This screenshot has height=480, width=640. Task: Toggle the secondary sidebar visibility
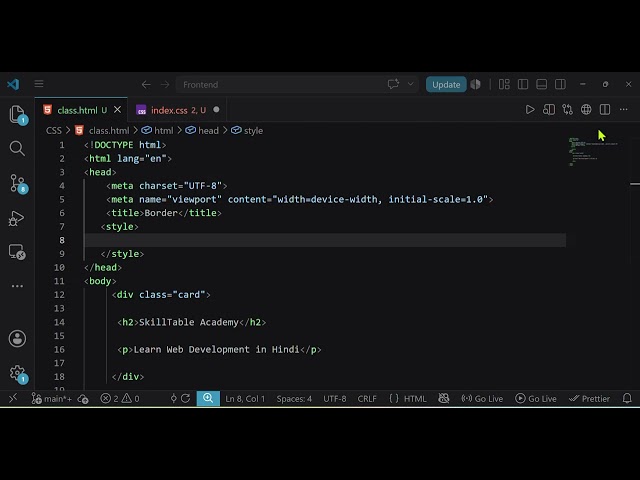pos(560,84)
